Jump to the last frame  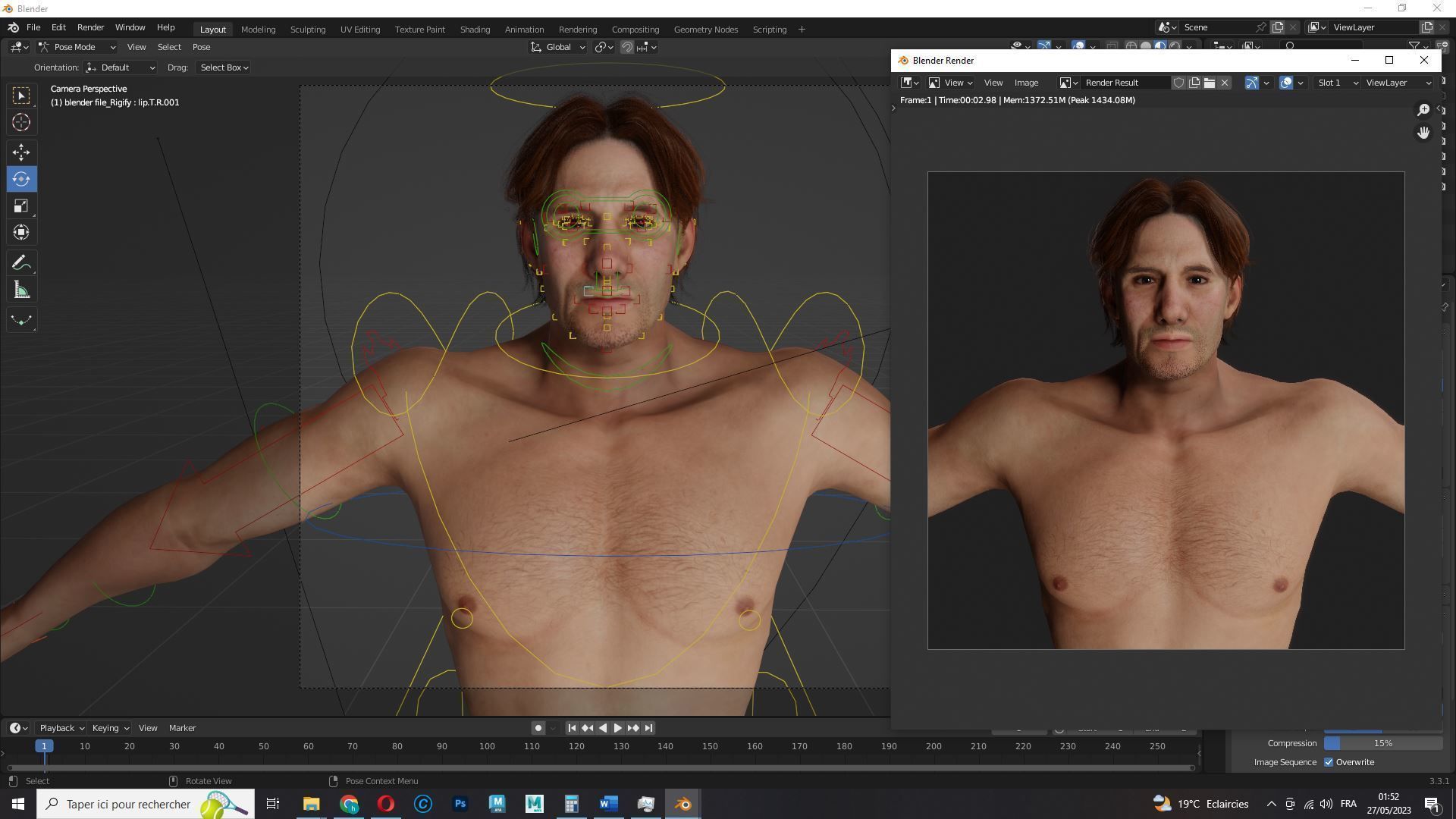tap(648, 728)
